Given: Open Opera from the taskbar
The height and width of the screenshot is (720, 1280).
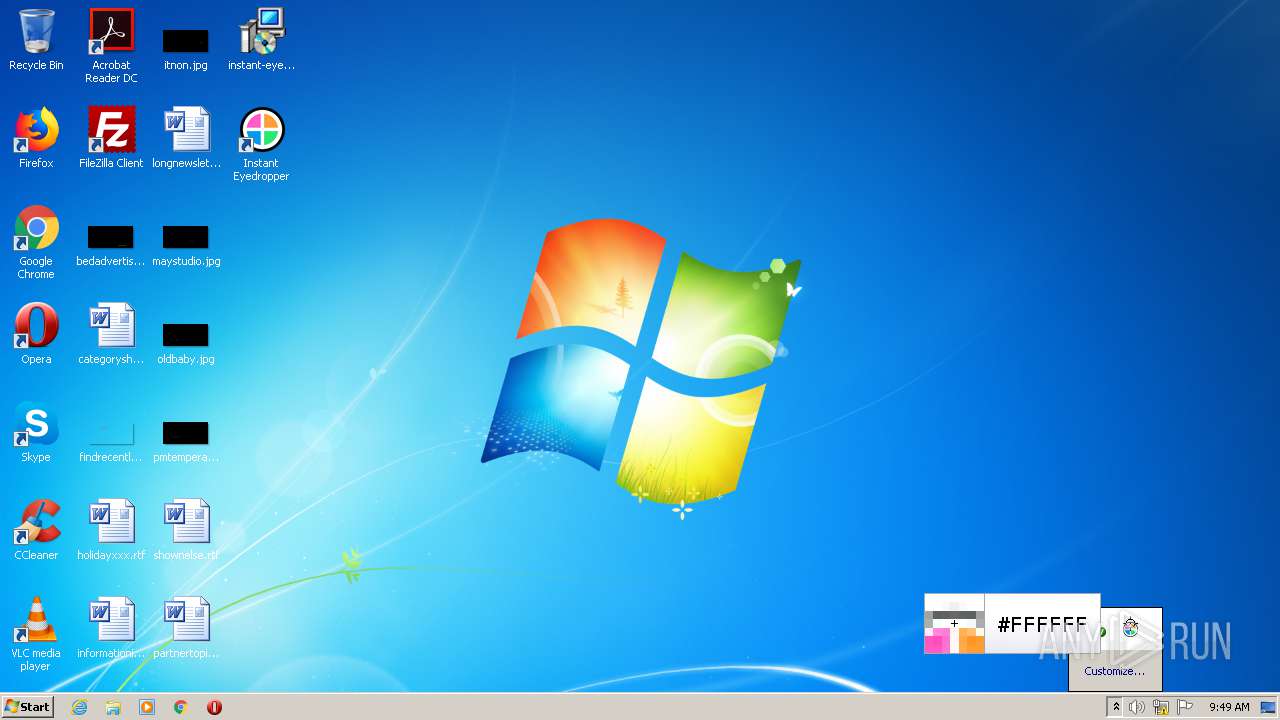Looking at the screenshot, I should point(214,707).
